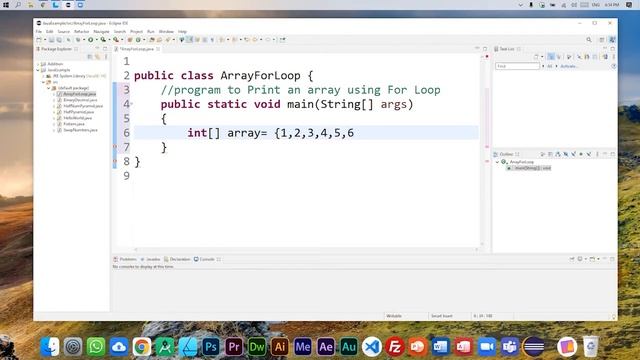Screen dimensions: 640x360
Task: Open the Source menu
Action: pyautogui.click(x=63, y=31)
